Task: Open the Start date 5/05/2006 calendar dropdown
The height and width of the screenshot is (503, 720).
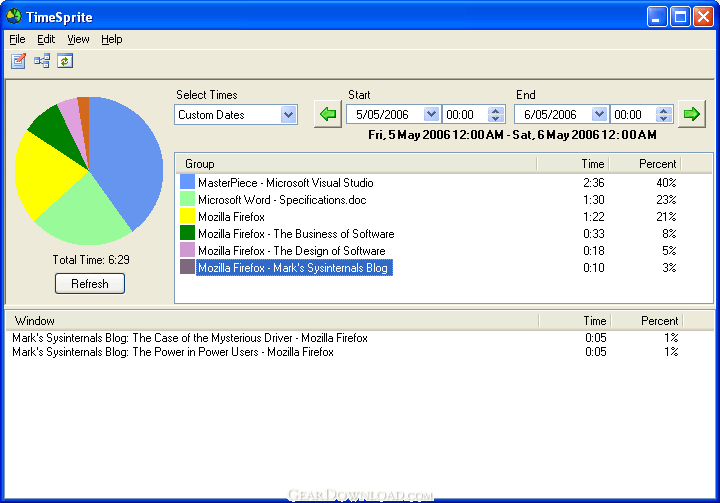Action: point(431,114)
